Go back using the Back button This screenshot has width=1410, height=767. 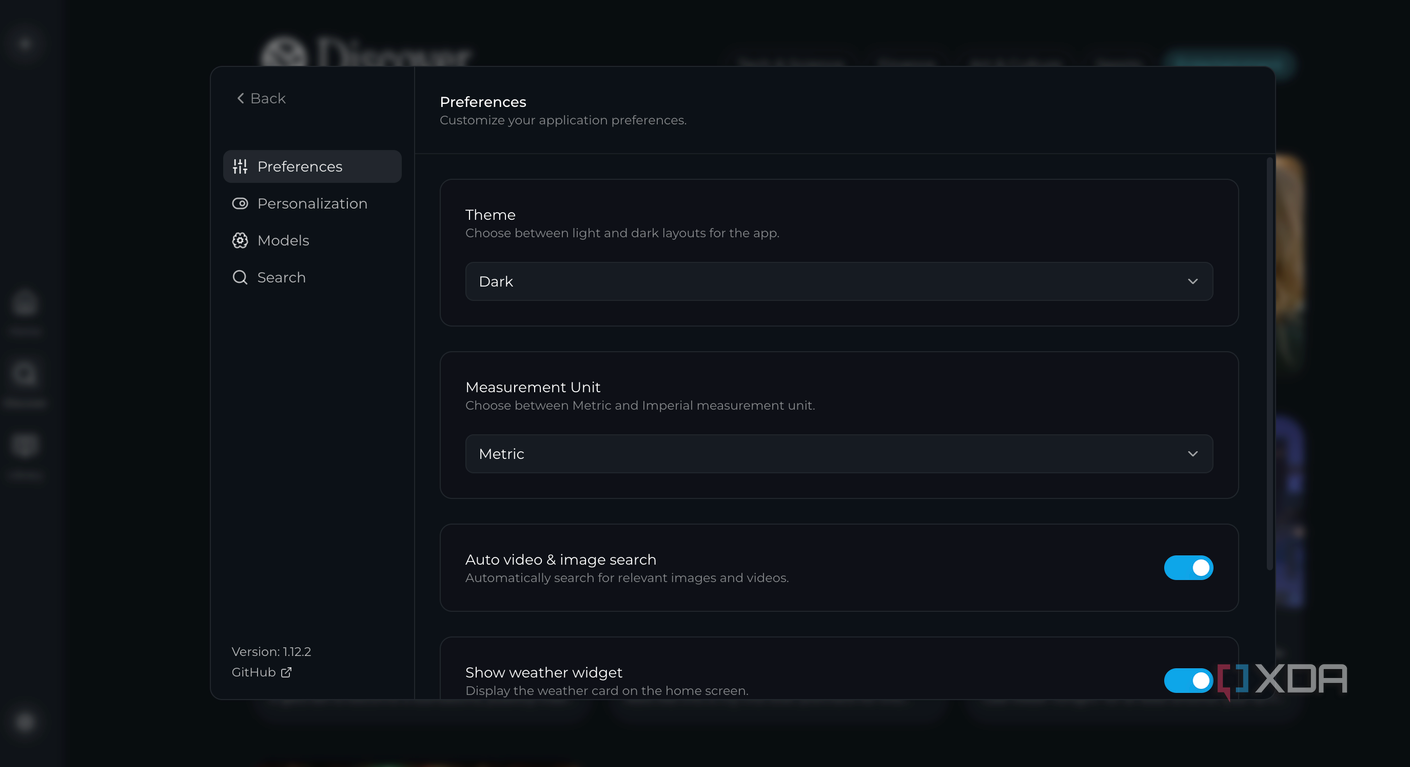(261, 98)
